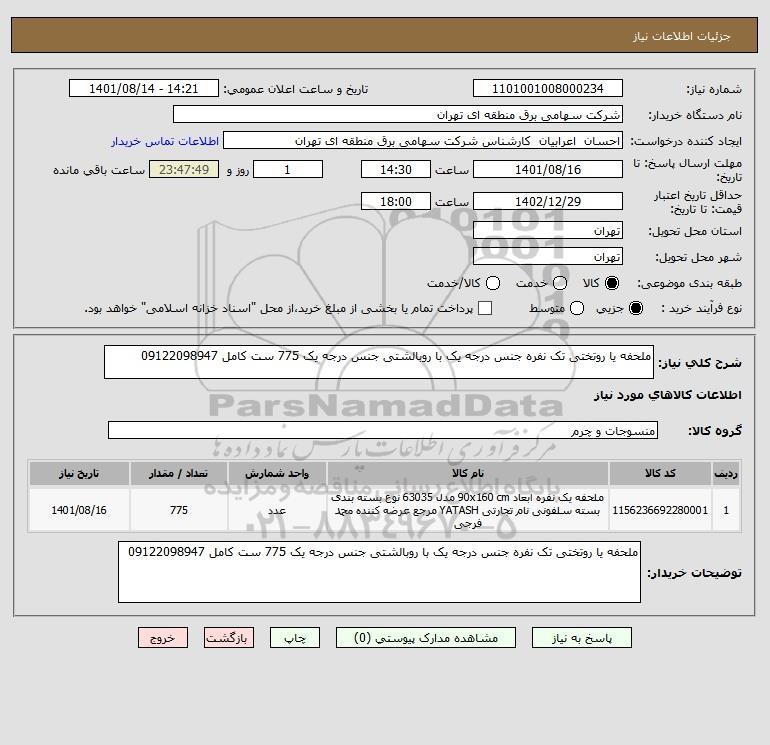Click the need date cell 1401/08/16
This screenshot has width=770, height=745.
pyautogui.click(x=79, y=510)
